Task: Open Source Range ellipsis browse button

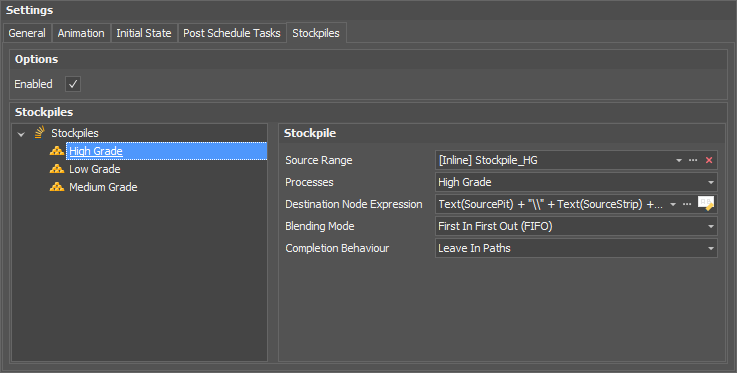Action: pyautogui.click(x=693, y=160)
